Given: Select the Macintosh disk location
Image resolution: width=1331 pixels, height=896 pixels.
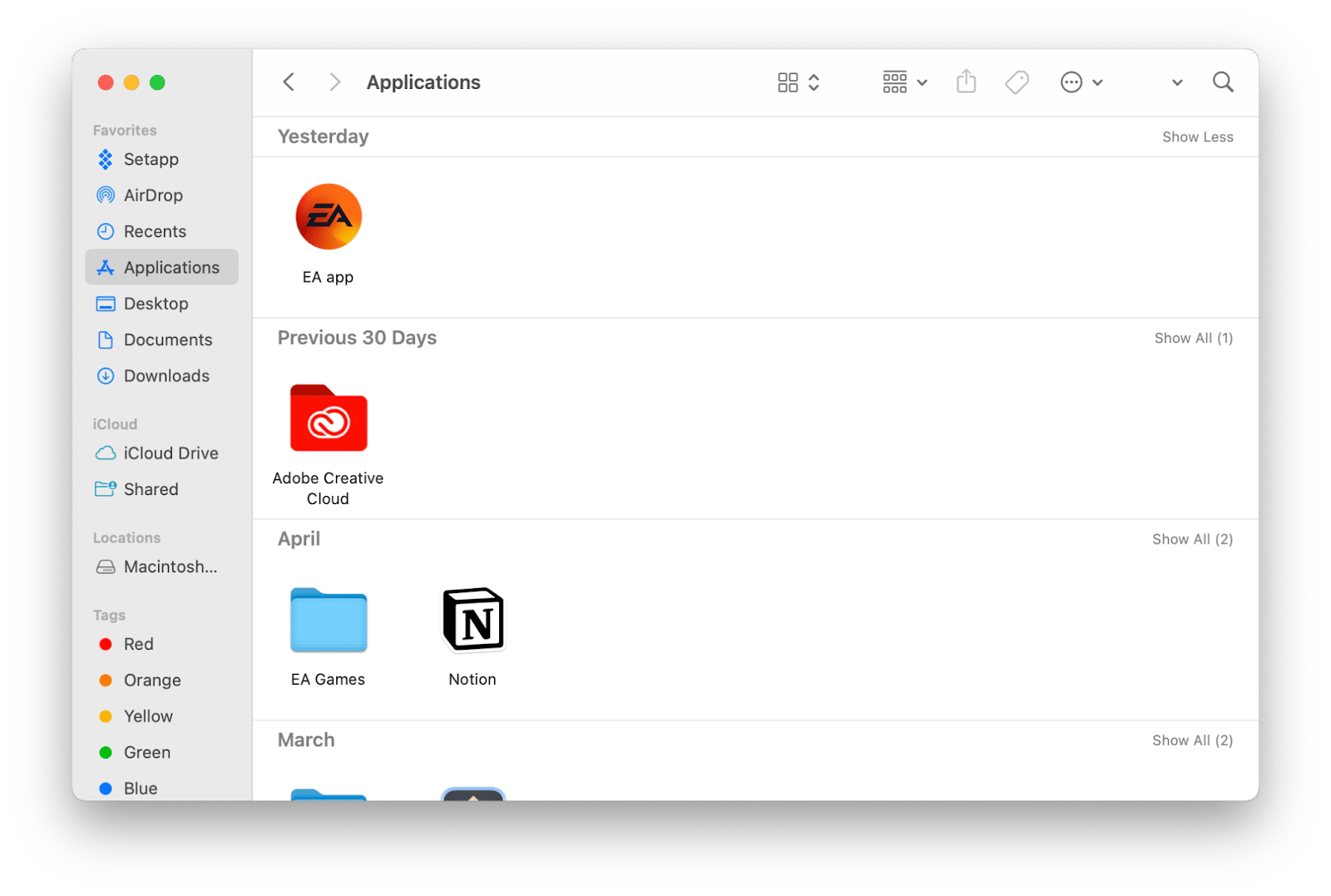Looking at the screenshot, I should 161,567.
